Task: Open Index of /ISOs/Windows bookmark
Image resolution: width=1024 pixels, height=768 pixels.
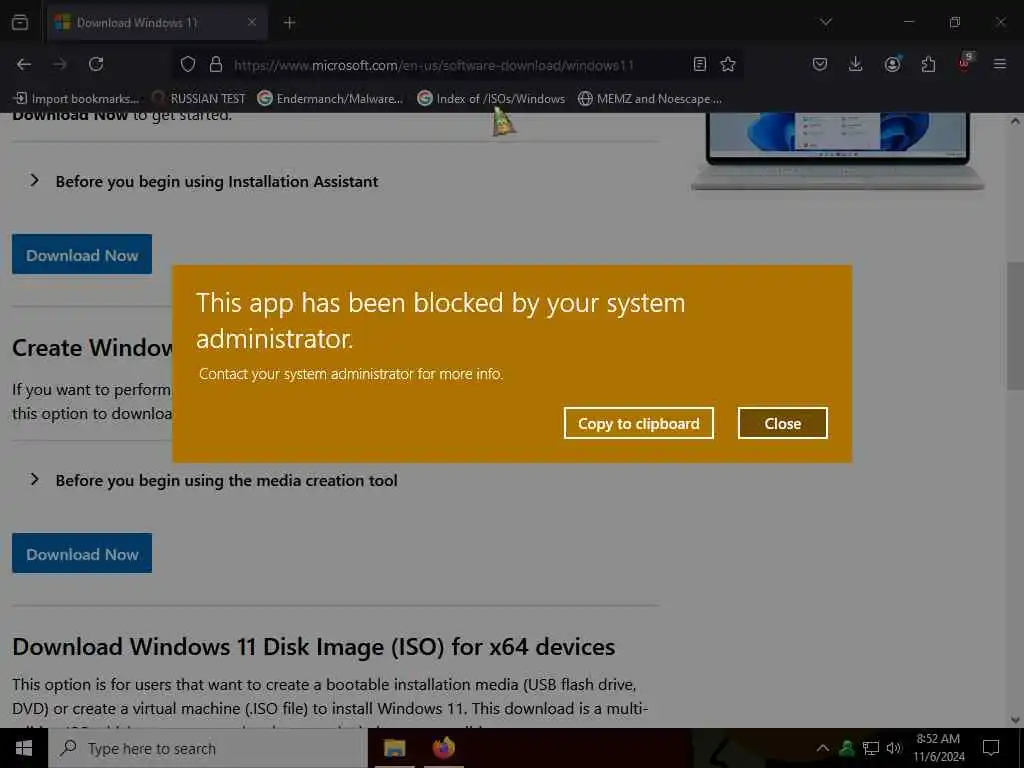Action: pos(491,99)
